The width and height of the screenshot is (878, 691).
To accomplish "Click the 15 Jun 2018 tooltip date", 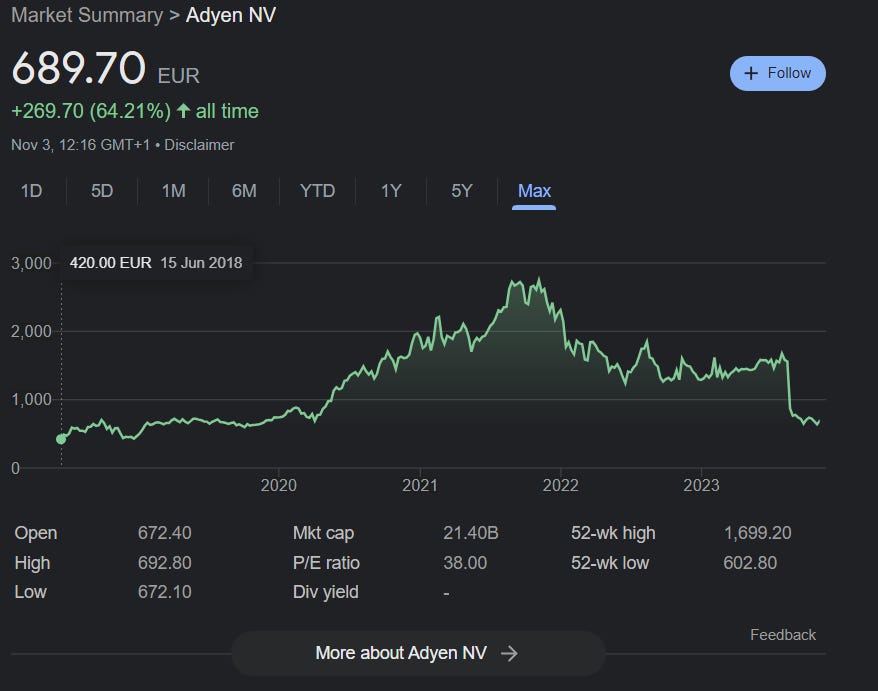I will 201,263.
